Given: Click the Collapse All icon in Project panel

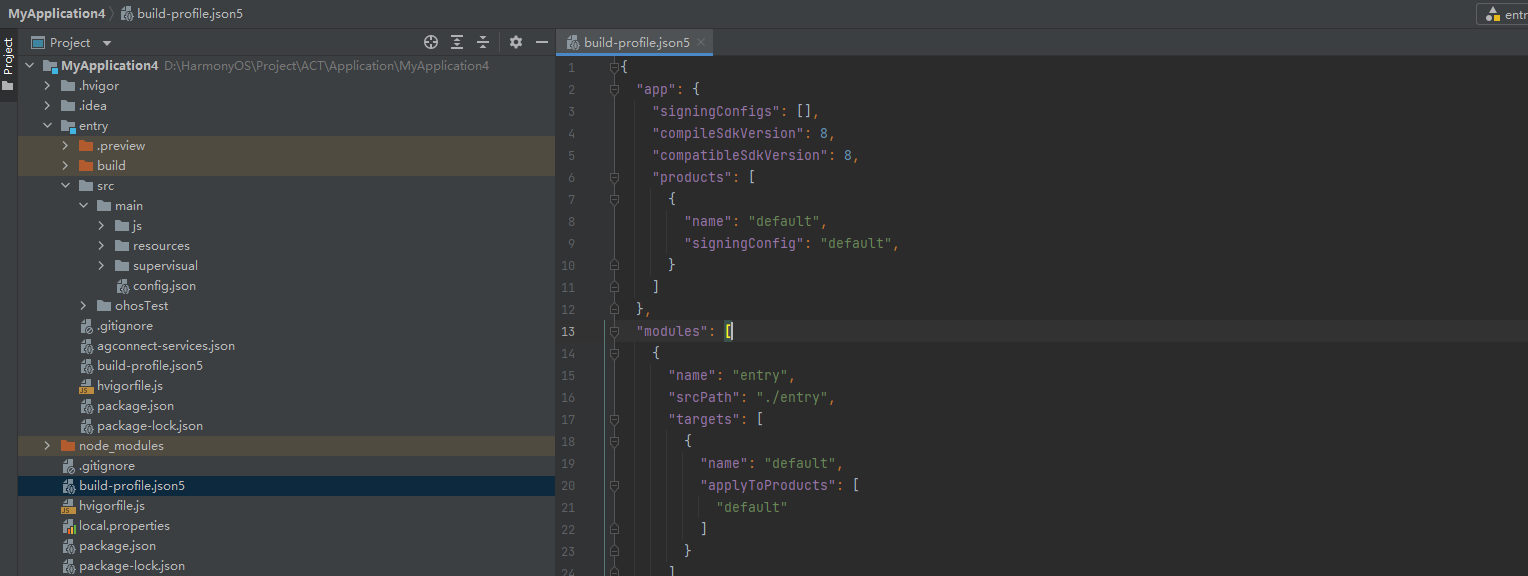Looking at the screenshot, I should point(483,42).
